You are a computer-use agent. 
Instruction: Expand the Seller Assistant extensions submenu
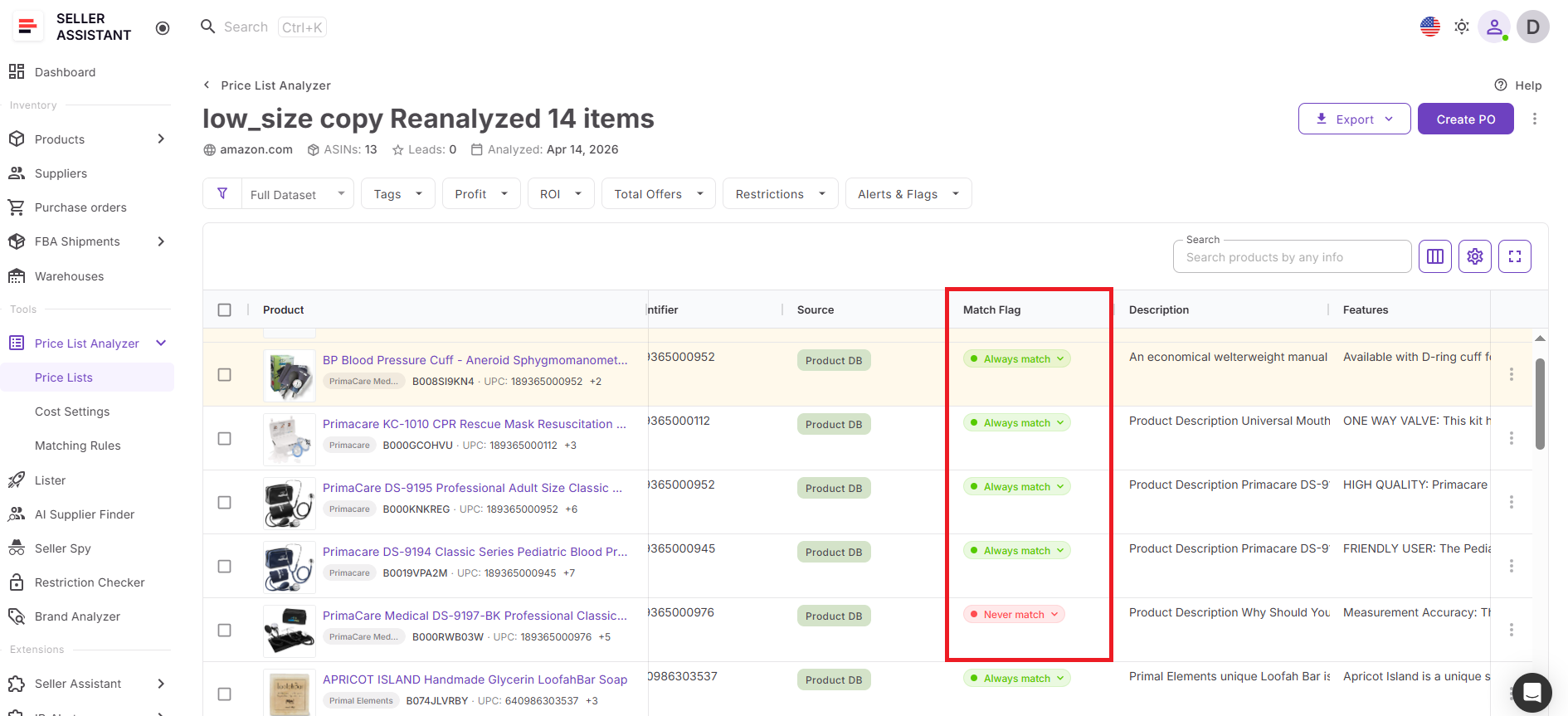[x=161, y=684]
